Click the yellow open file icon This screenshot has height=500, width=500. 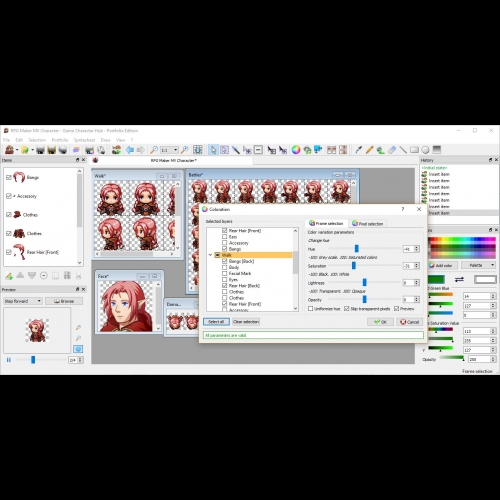(x=25, y=150)
